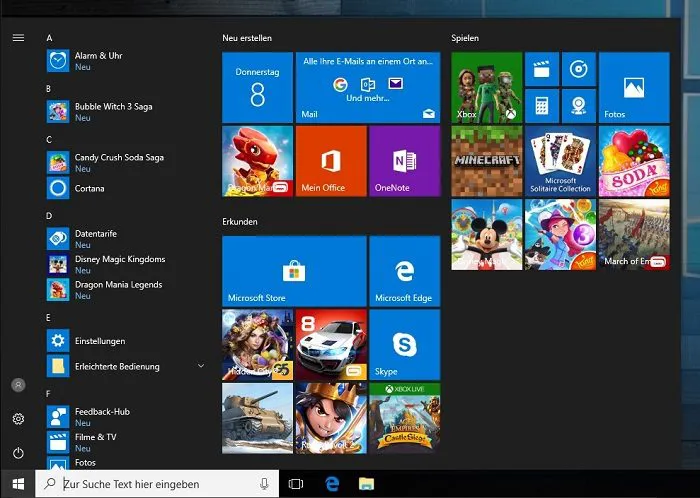Open the OneNote tile
The height and width of the screenshot is (498, 700).
405,161
